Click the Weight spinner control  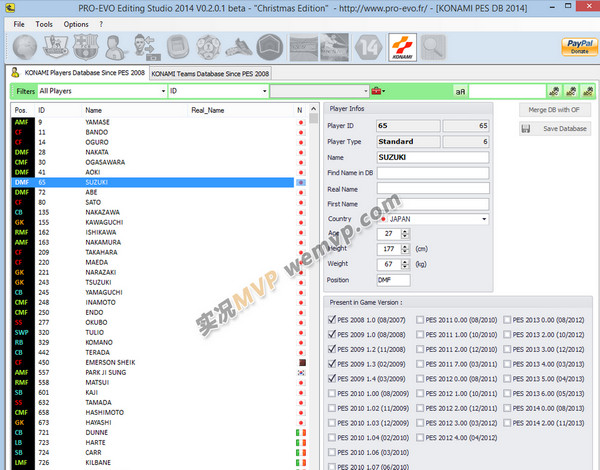(404, 264)
